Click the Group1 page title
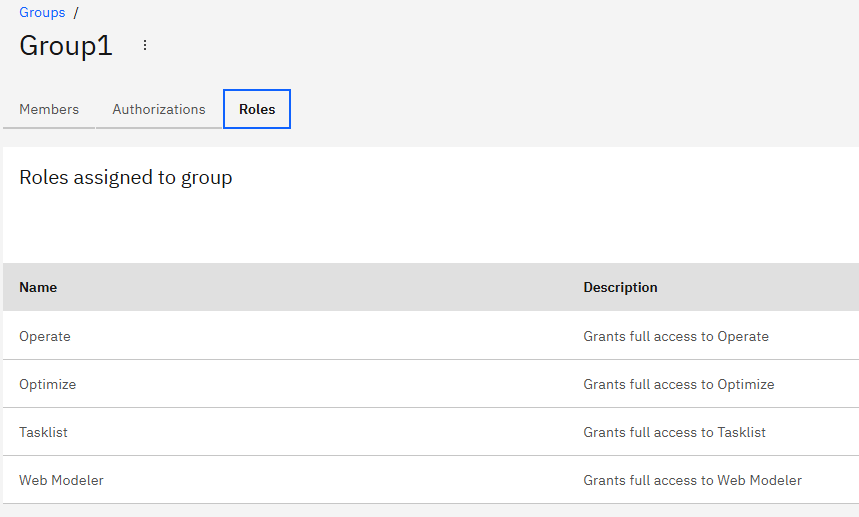This screenshot has width=859, height=517. (x=66, y=45)
